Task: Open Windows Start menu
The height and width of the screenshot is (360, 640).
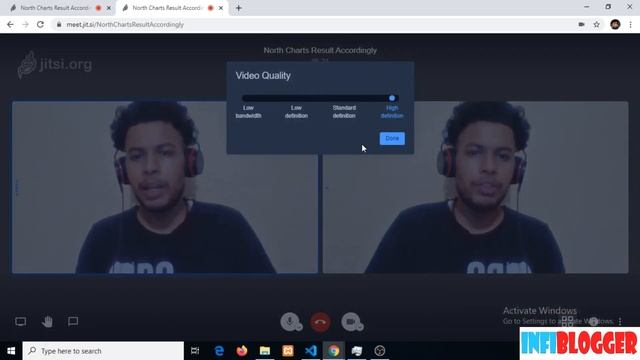Action: [x=11, y=351]
